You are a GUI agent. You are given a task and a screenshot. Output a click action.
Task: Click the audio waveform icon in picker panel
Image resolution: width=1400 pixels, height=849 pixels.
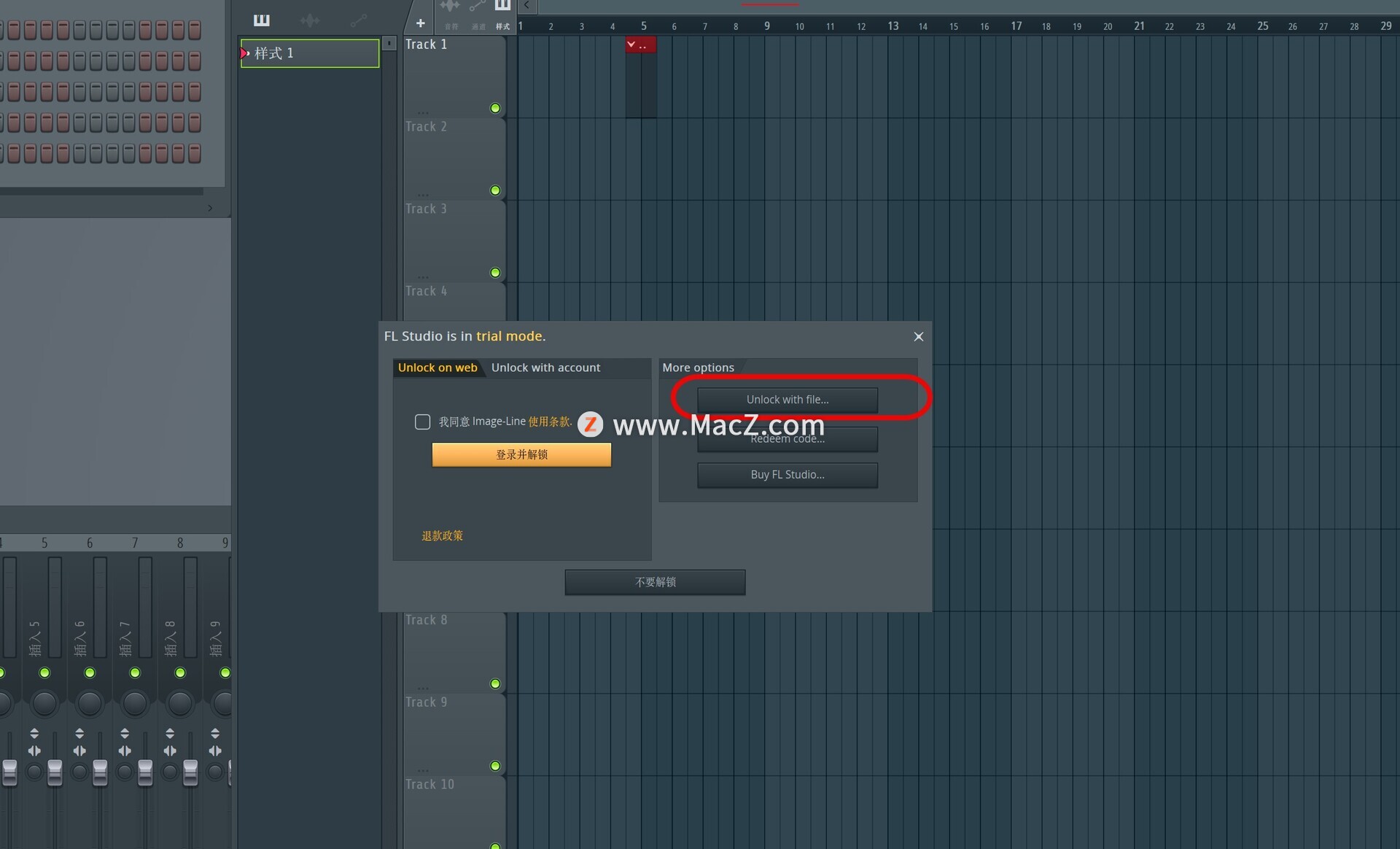[x=310, y=20]
